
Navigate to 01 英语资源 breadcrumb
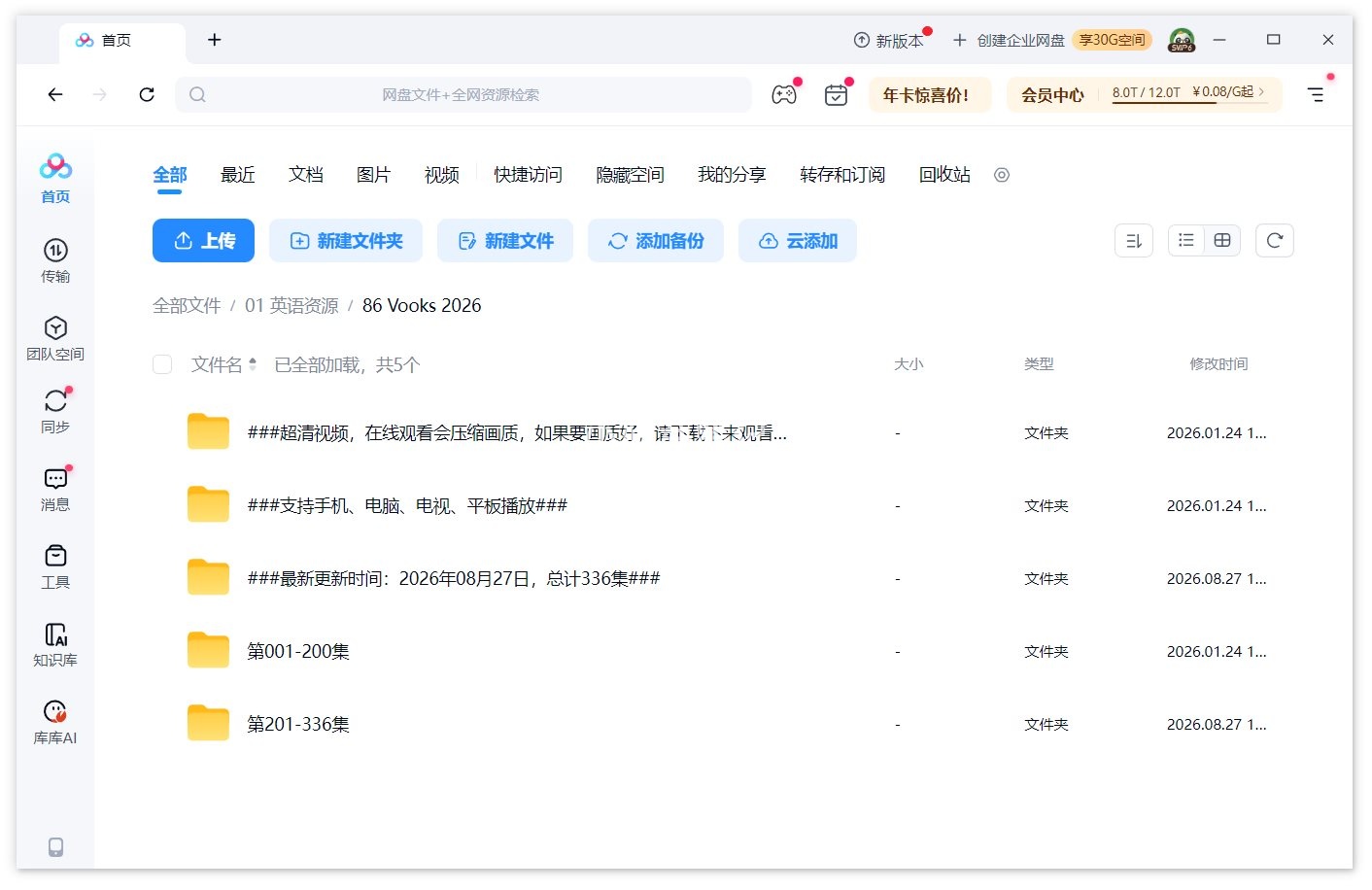point(292,305)
